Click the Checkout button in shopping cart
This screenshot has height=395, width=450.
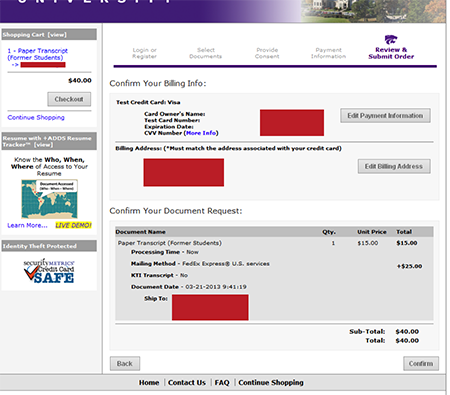pyautogui.click(x=69, y=99)
